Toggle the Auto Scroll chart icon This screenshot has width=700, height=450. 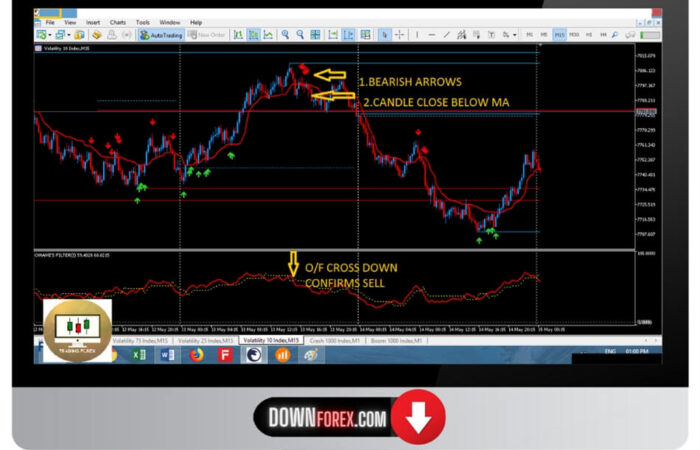click(333, 35)
